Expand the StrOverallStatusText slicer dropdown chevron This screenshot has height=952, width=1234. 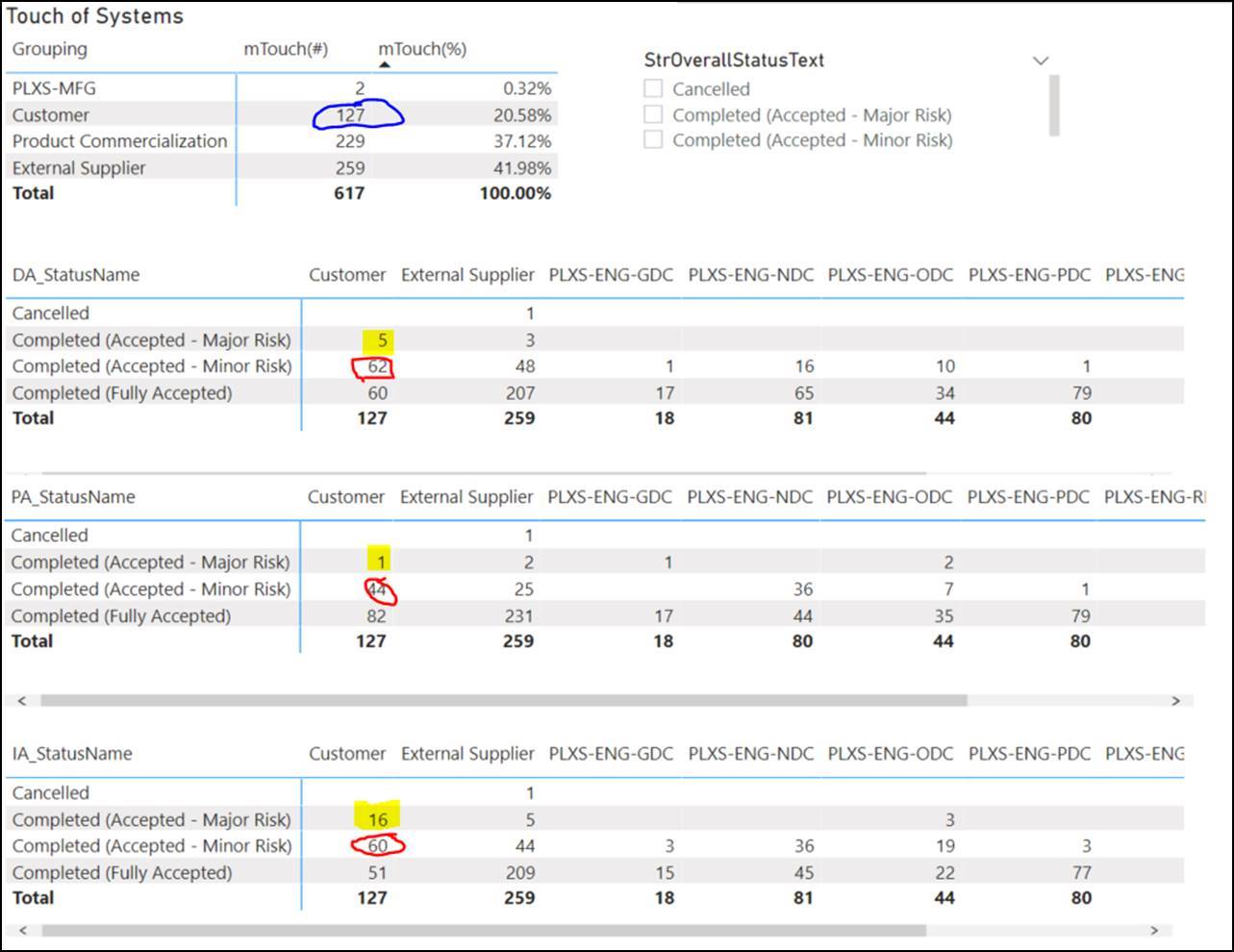1040,61
